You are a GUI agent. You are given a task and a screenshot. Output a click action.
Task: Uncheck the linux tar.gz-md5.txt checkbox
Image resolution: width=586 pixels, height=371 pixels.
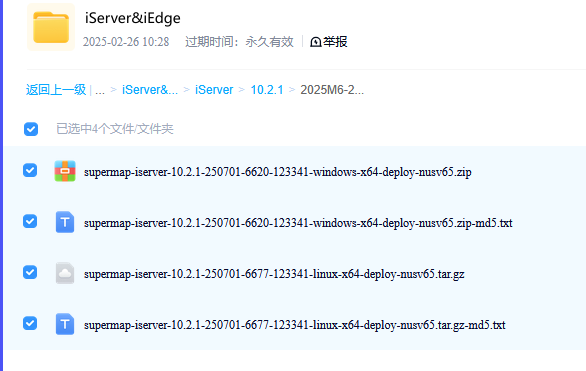30,323
